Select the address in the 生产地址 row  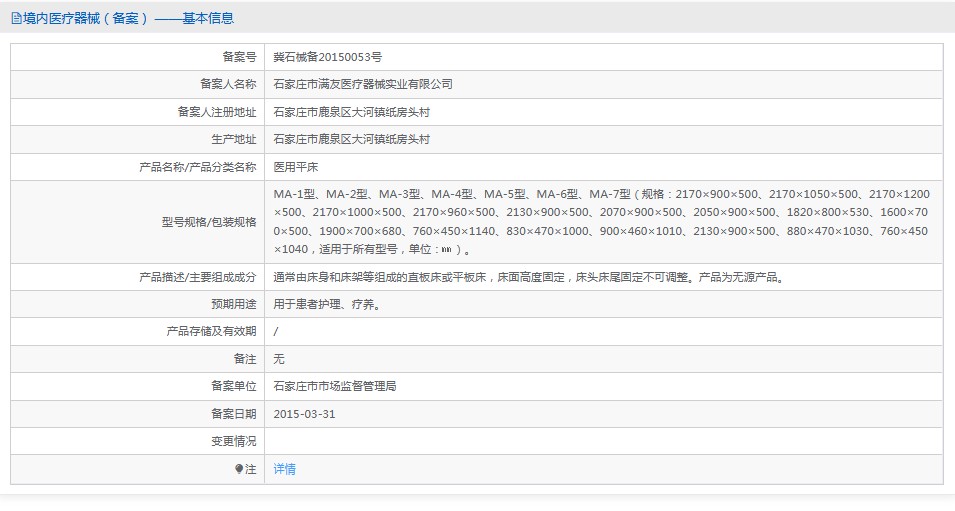351,139
